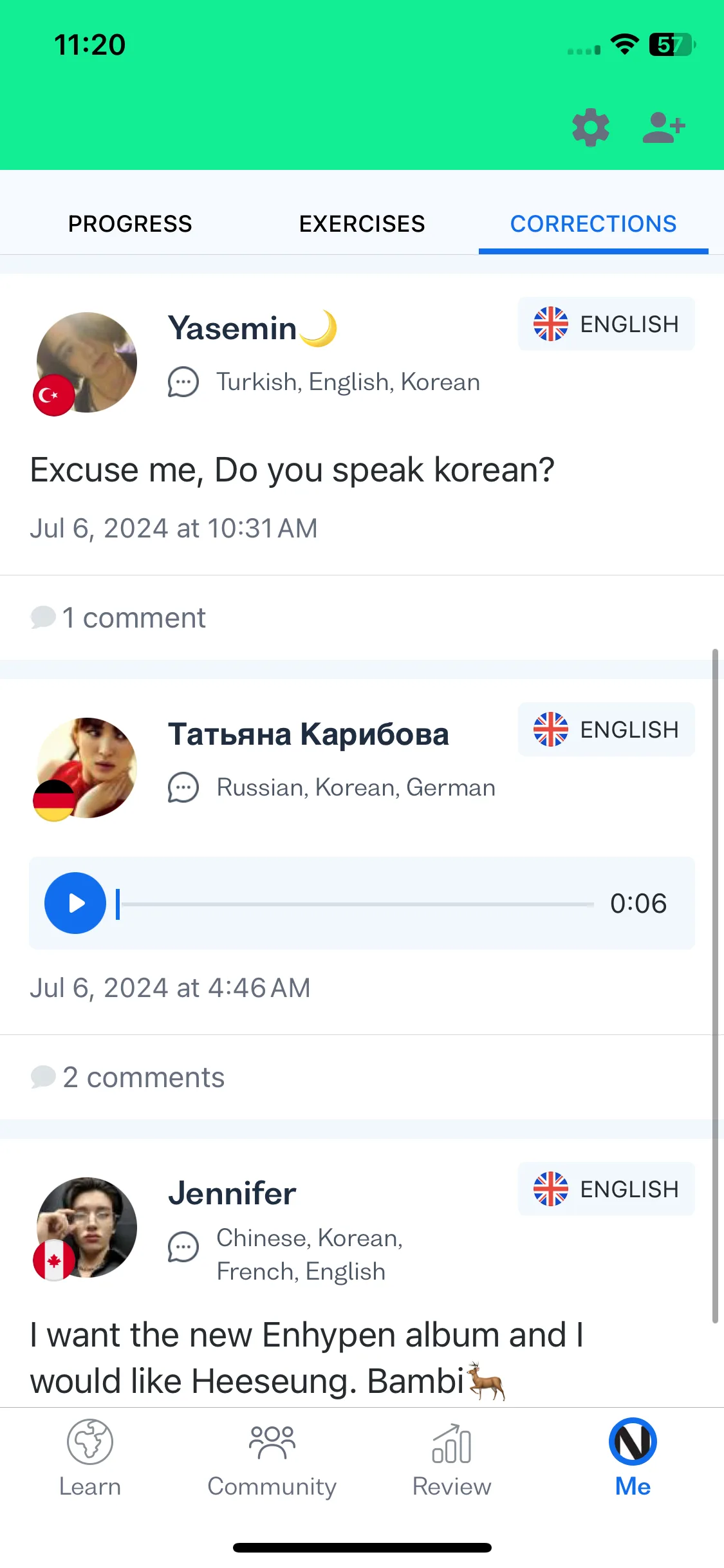
Task: Play Татьяна's audio recording
Action: [75, 903]
